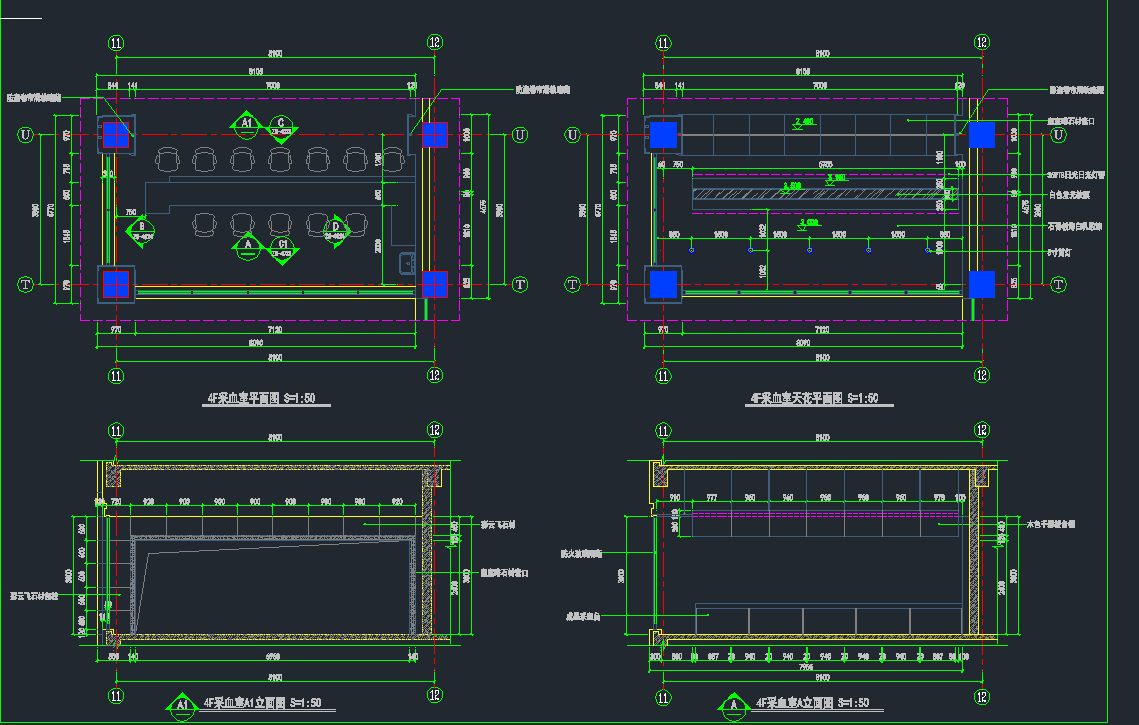Screen dimensions: 1139x725
Task: Click the D section marker in floor plan
Action: click(336, 229)
